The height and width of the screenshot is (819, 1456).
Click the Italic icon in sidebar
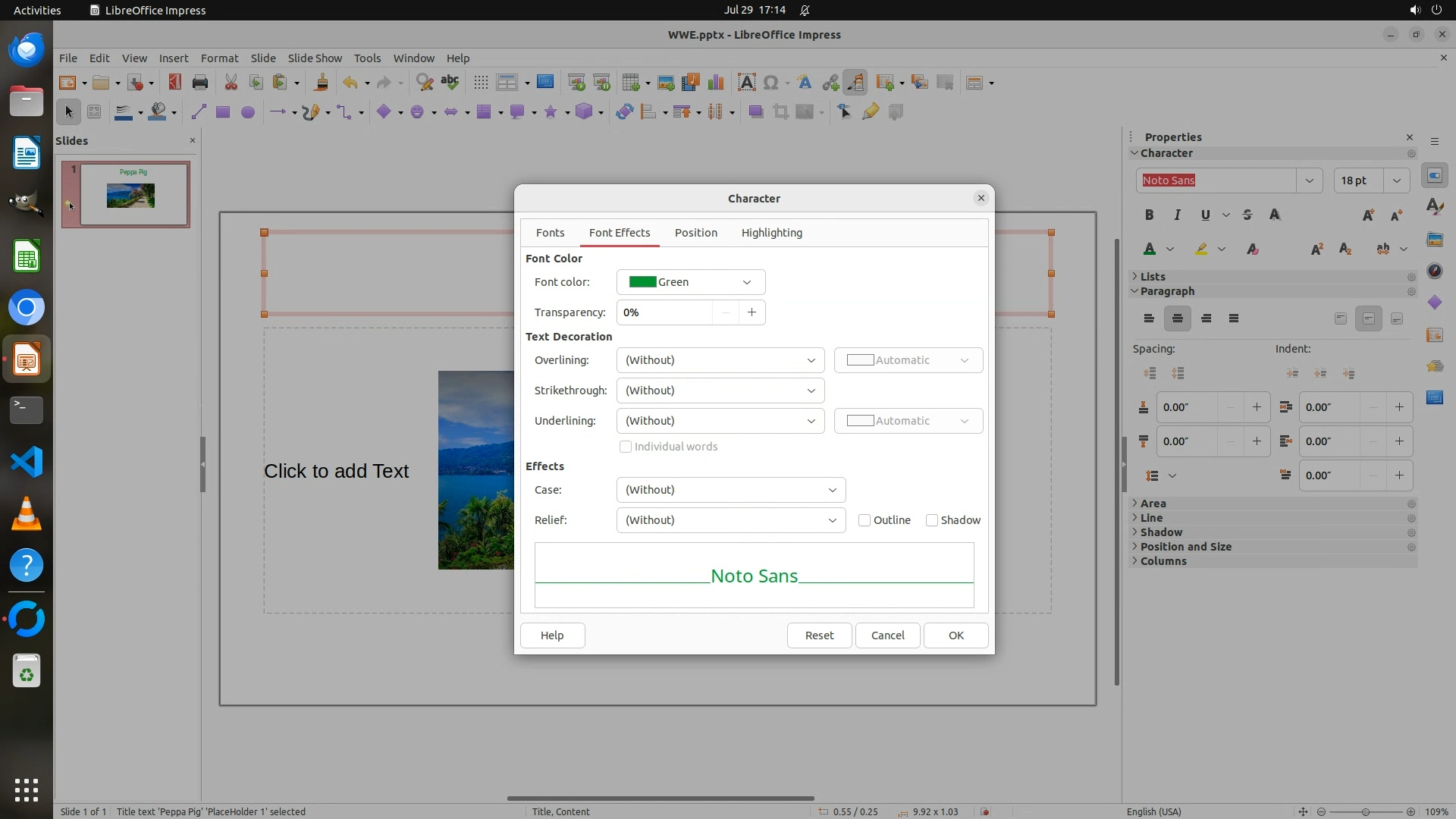coord(1177,215)
